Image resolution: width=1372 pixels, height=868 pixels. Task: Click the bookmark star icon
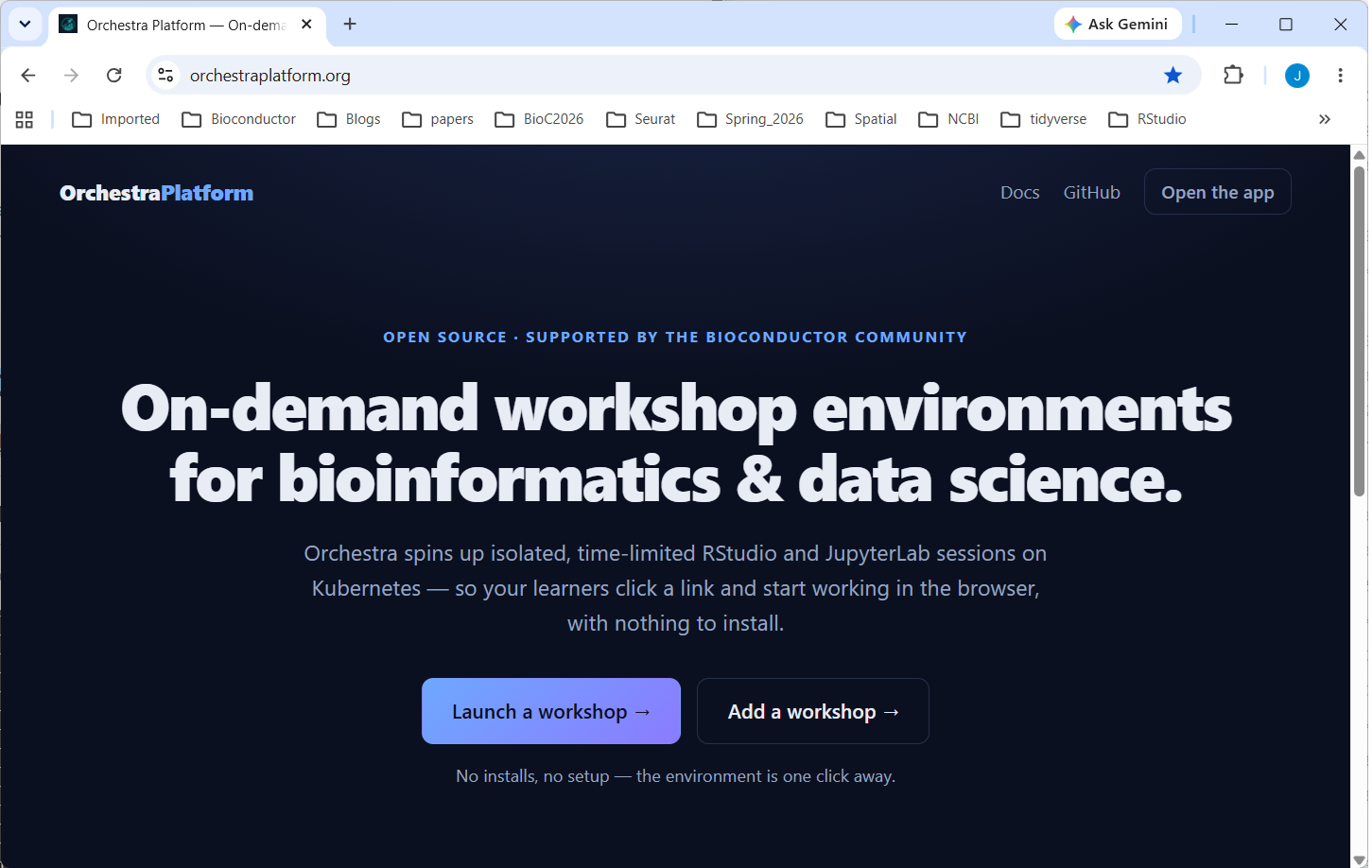[1173, 76]
